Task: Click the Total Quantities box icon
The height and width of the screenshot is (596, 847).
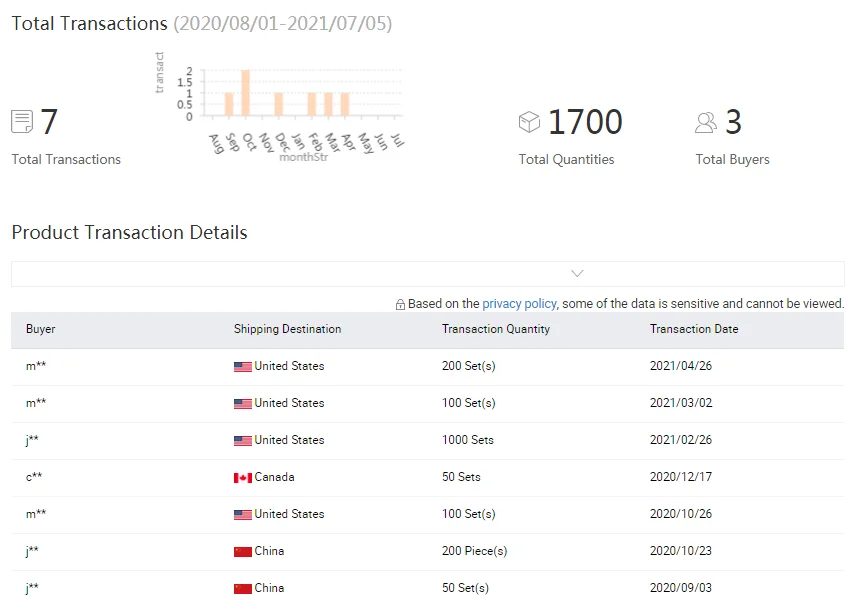Action: [529, 122]
